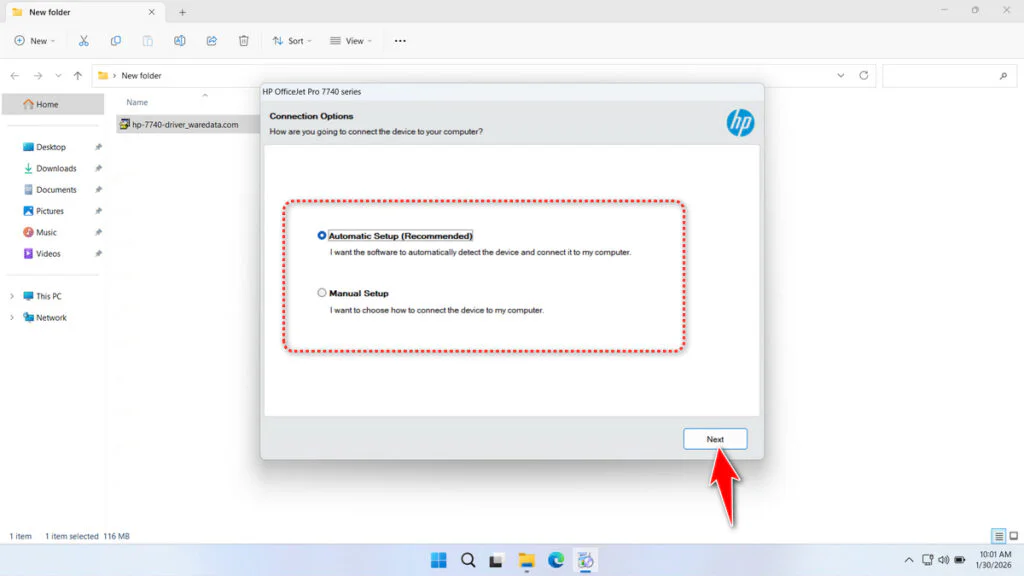Copy the selected file
1024x576 pixels.
[116, 40]
